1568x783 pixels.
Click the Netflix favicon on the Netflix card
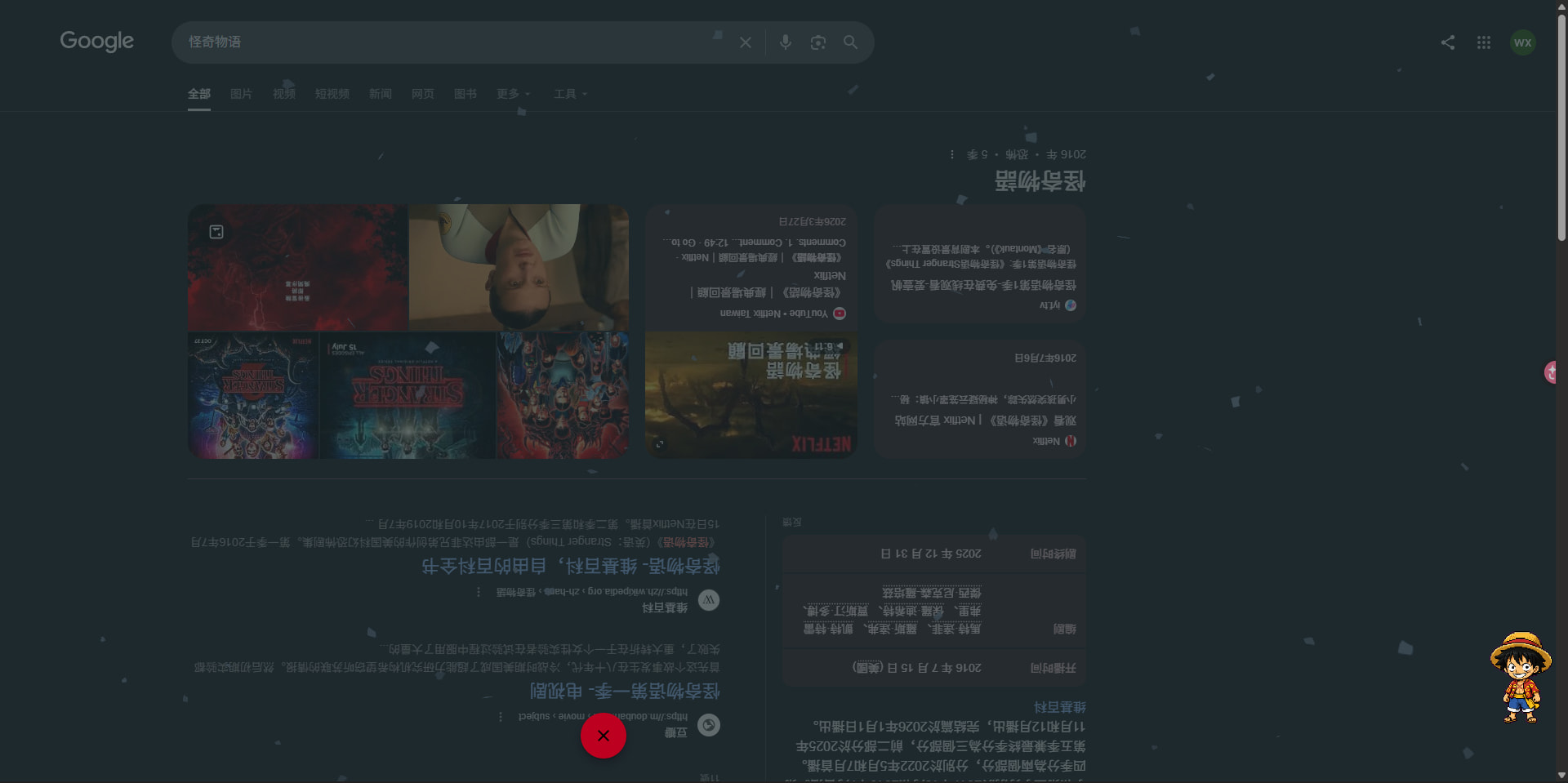point(1070,441)
